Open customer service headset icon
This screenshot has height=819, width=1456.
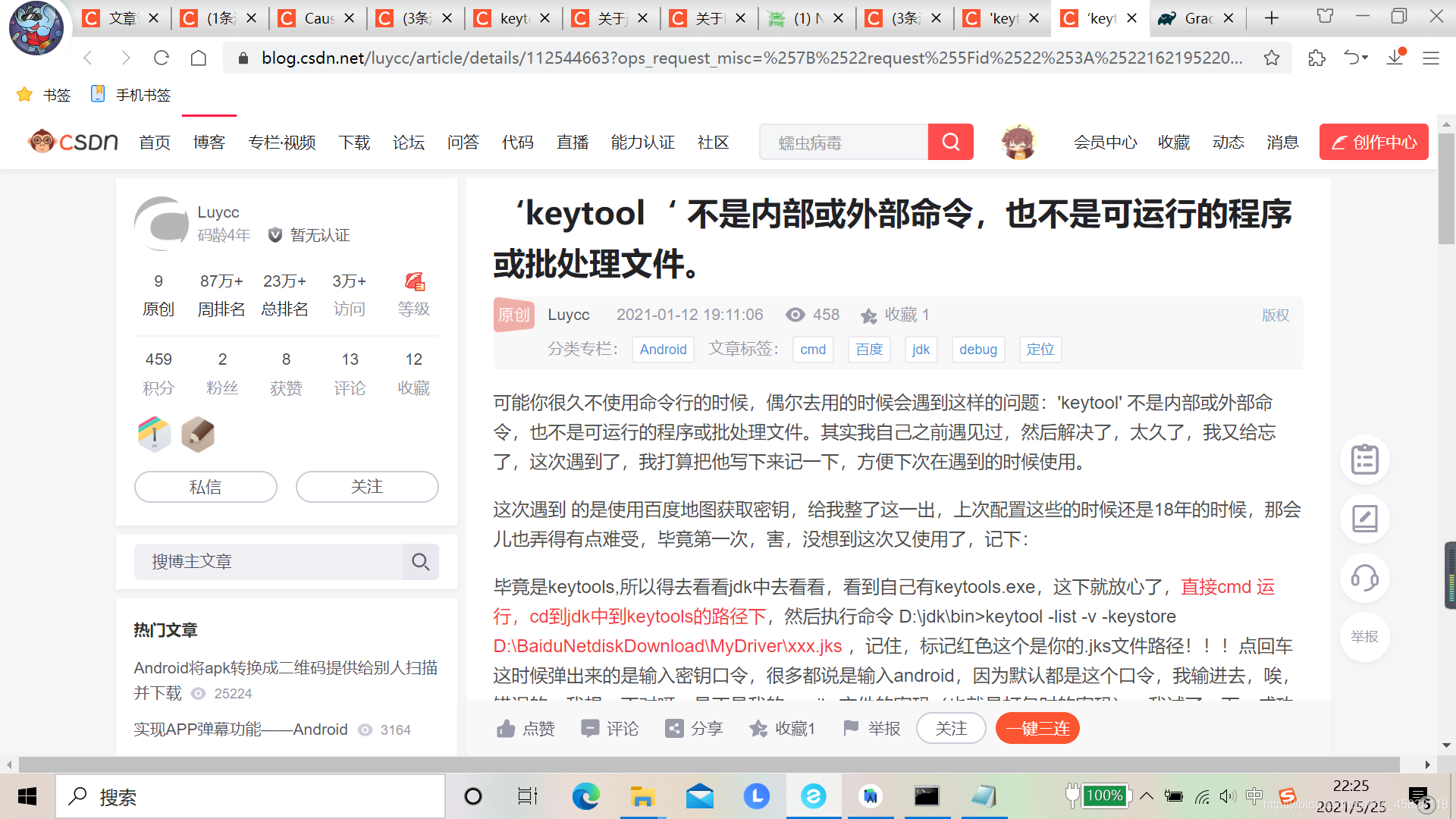click(1365, 578)
